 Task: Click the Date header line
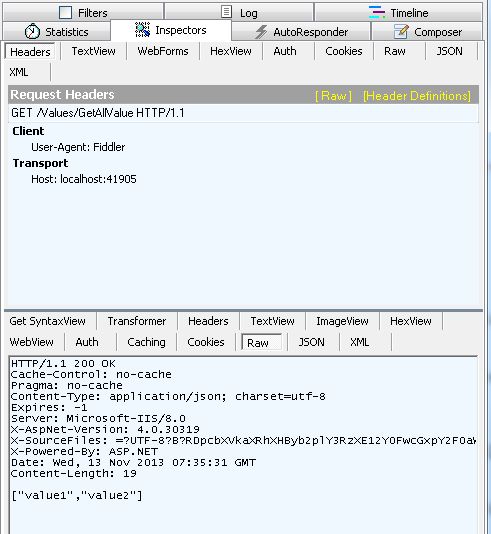click(133, 462)
